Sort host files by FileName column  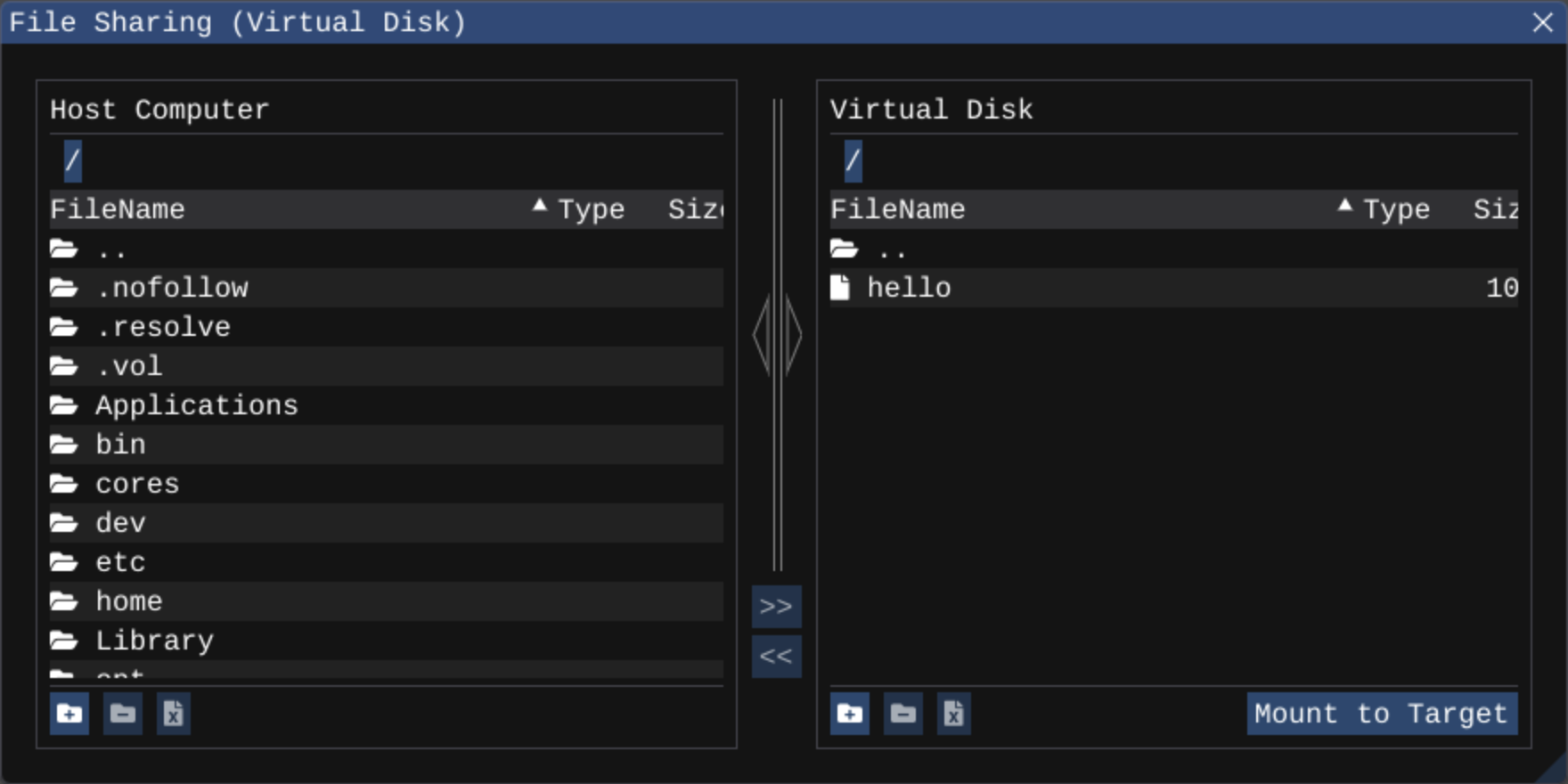click(x=118, y=209)
